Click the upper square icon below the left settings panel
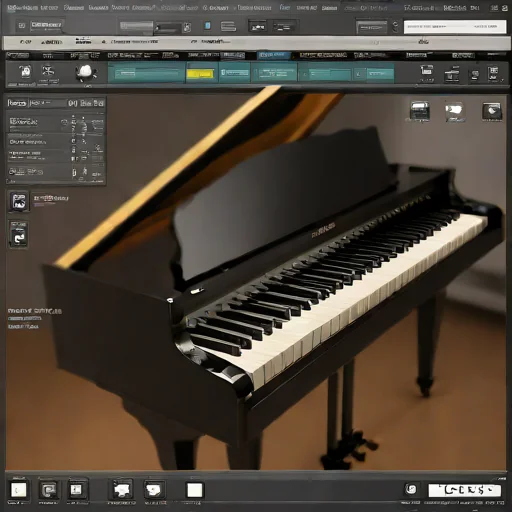 pos(19,201)
